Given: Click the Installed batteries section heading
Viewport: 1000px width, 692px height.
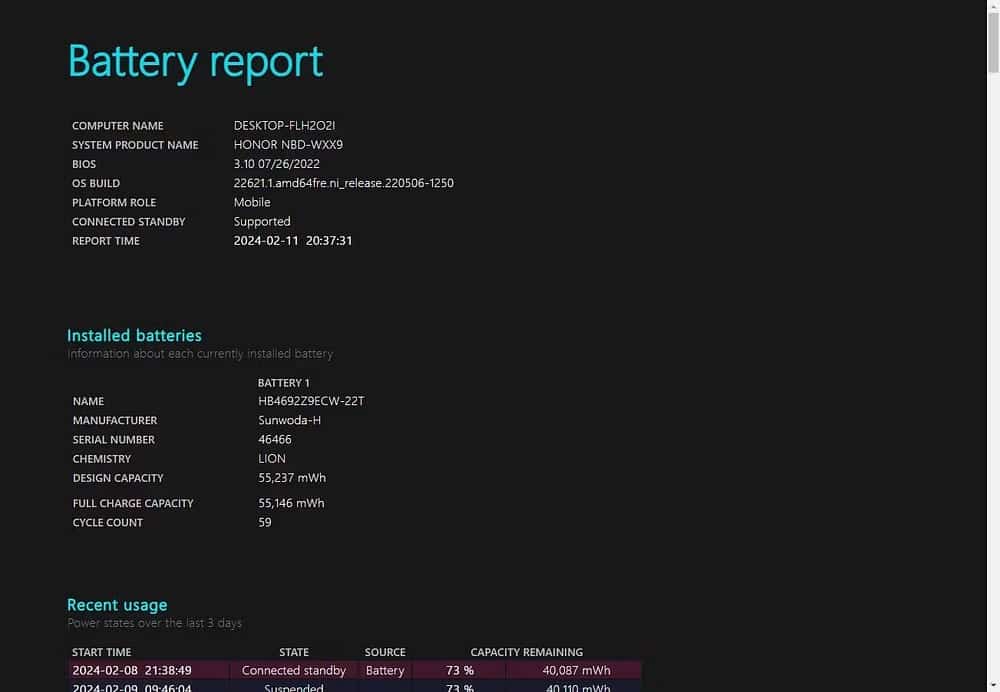Looking at the screenshot, I should pos(134,335).
